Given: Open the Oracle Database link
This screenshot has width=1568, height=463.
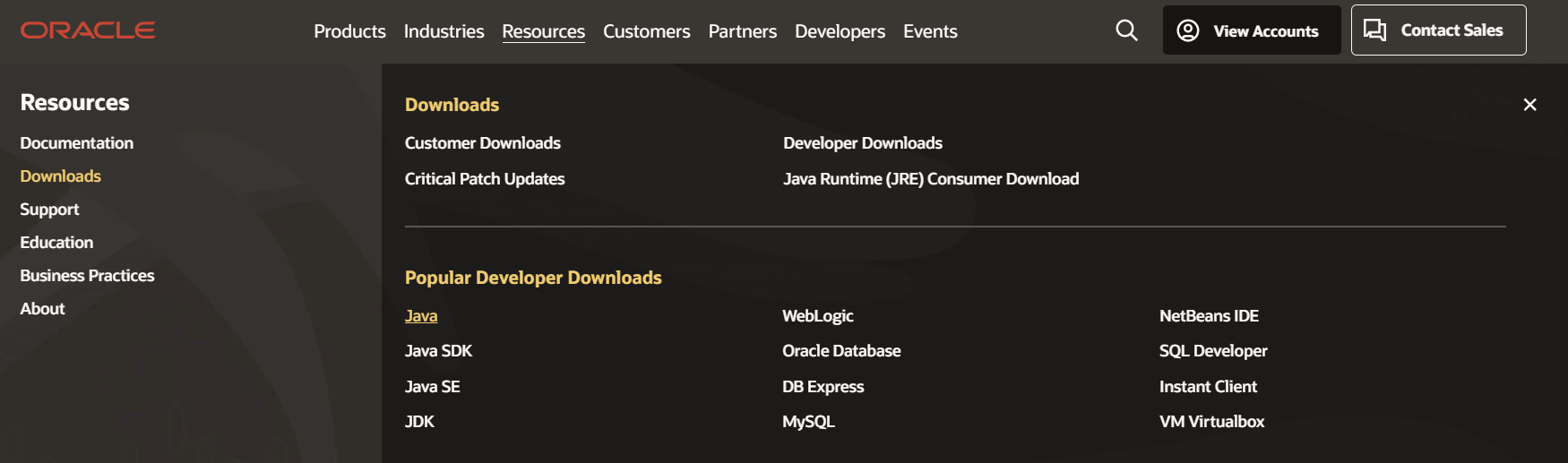Looking at the screenshot, I should [x=841, y=351].
